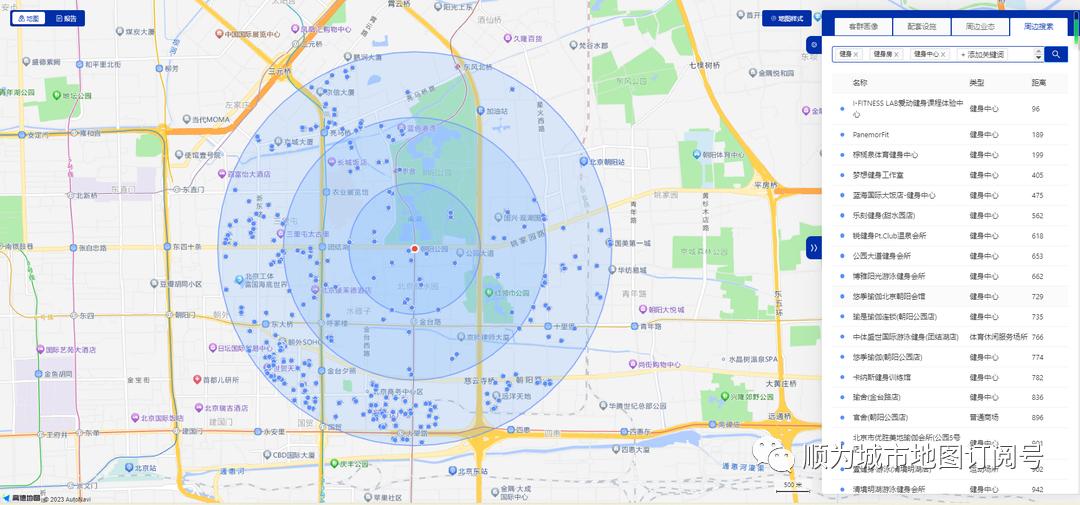Select the 乐刻健身 result row
The image size is (1080, 505).
[x=951, y=216]
